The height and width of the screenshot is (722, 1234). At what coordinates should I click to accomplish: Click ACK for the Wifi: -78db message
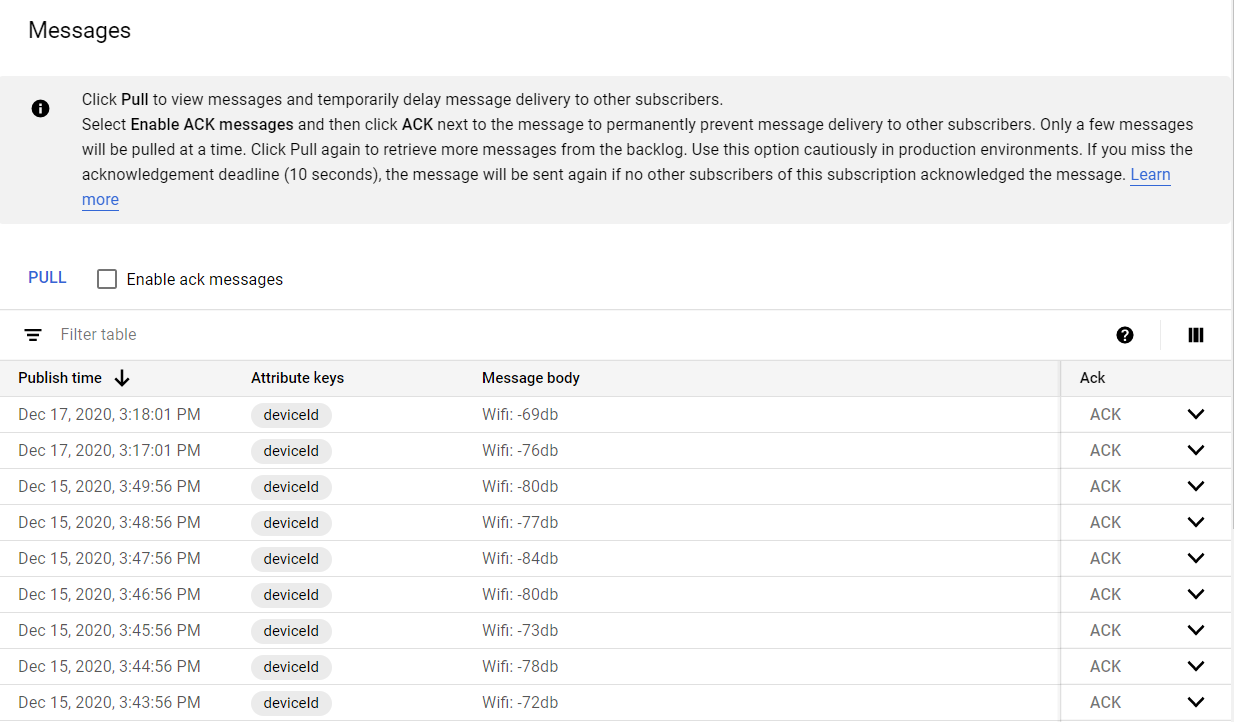pos(1105,667)
